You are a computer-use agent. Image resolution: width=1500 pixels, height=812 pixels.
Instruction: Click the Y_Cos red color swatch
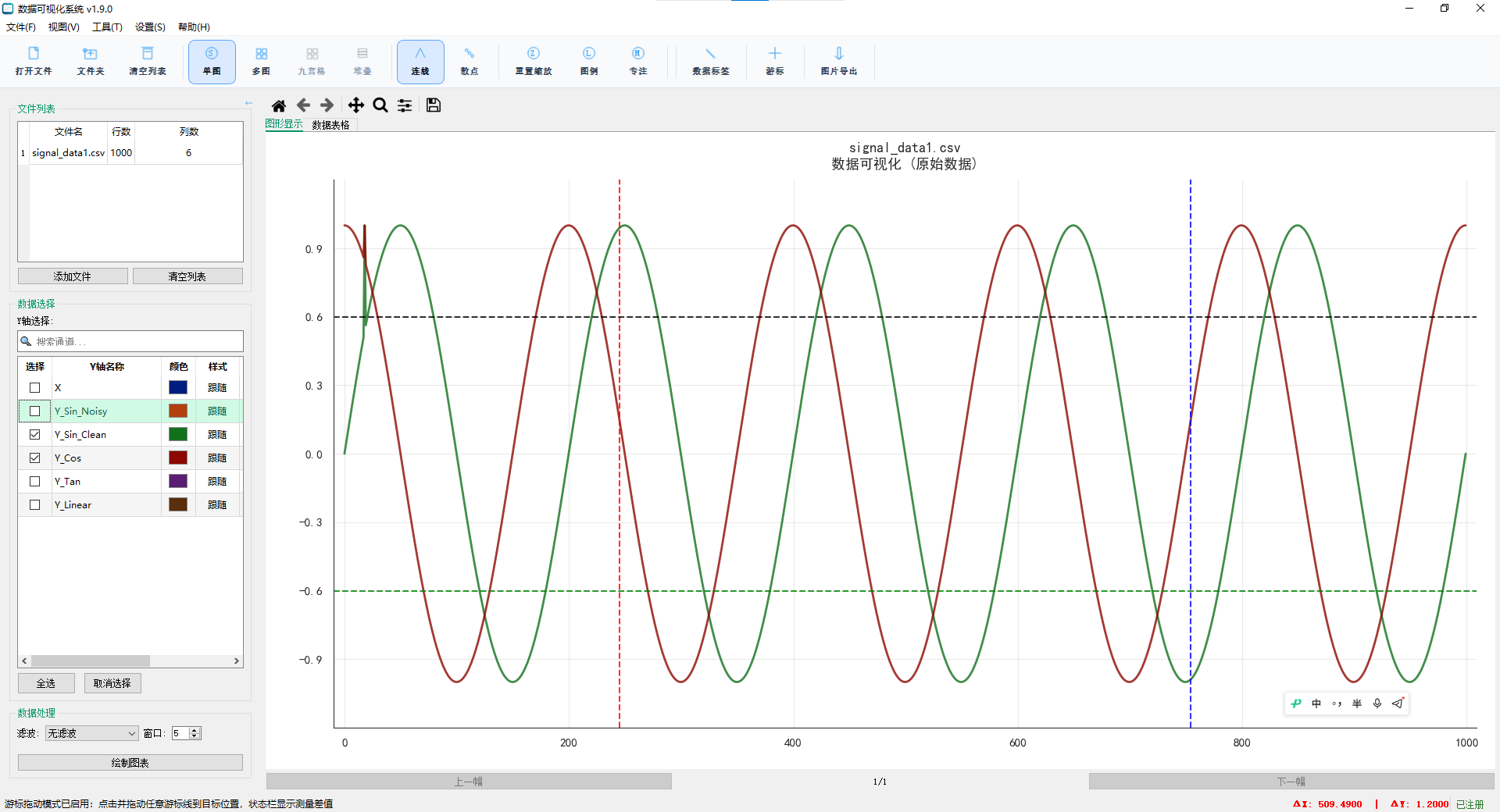point(178,458)
